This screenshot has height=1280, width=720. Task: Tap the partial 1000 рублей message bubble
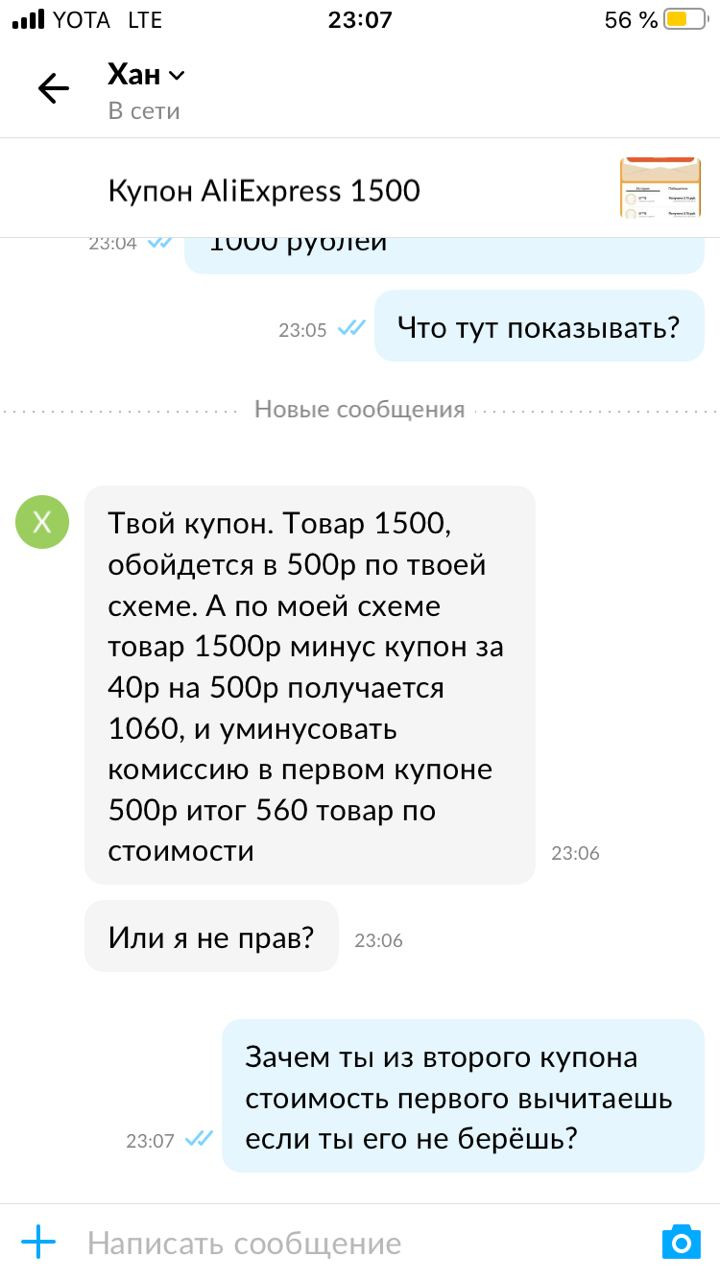click(444, 254)
